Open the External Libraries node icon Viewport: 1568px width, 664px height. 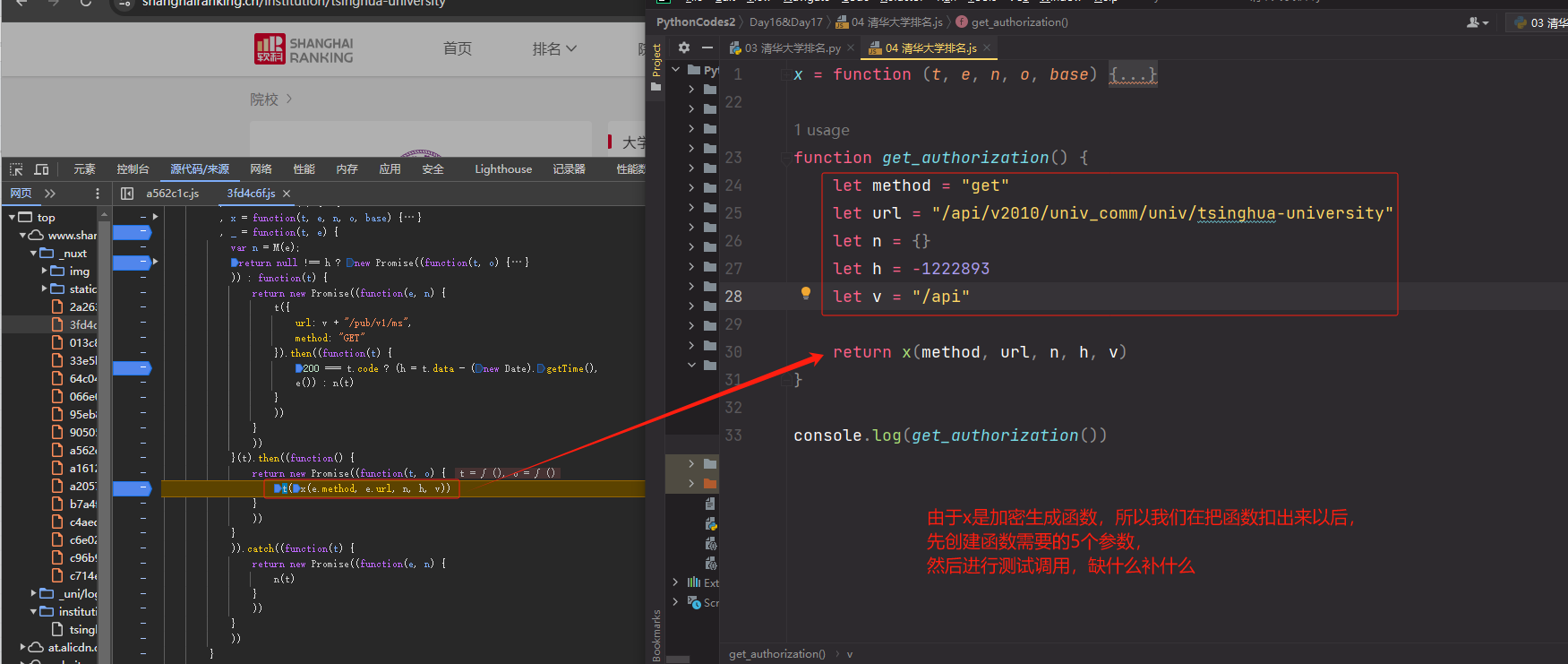pos(693,582)
